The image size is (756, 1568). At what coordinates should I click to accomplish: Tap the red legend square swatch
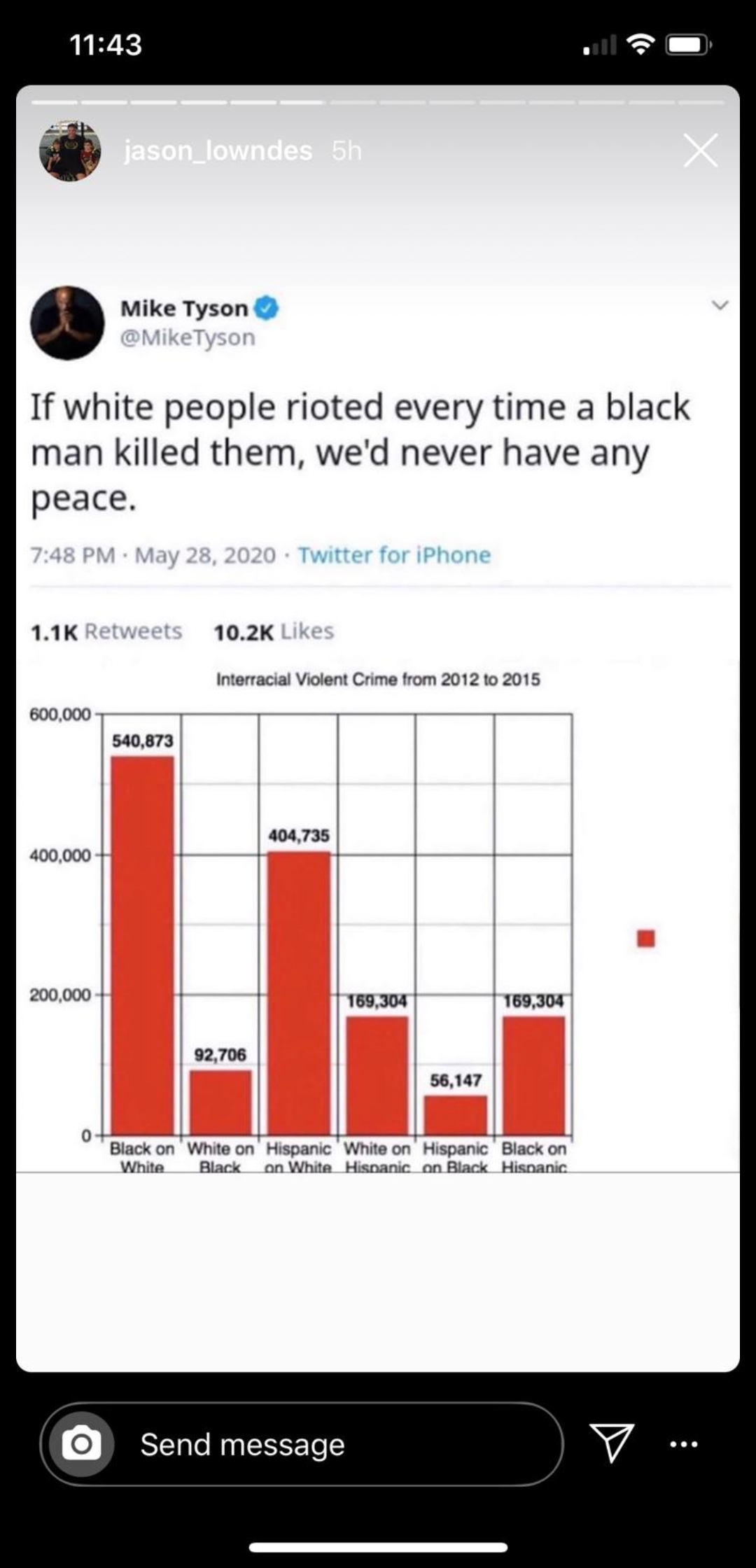click(x=646, y=938)
